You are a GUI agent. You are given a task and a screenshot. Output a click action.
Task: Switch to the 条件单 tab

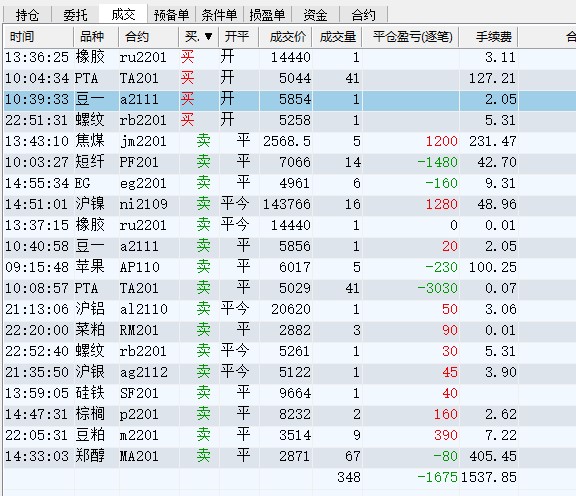[219, 15]
